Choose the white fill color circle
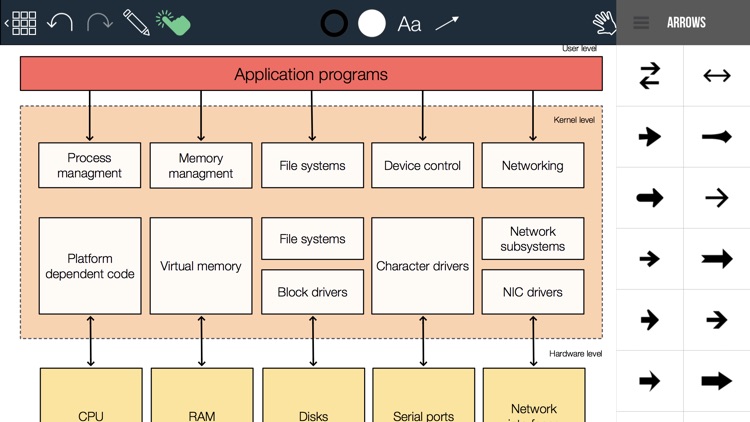 [372, 23]
